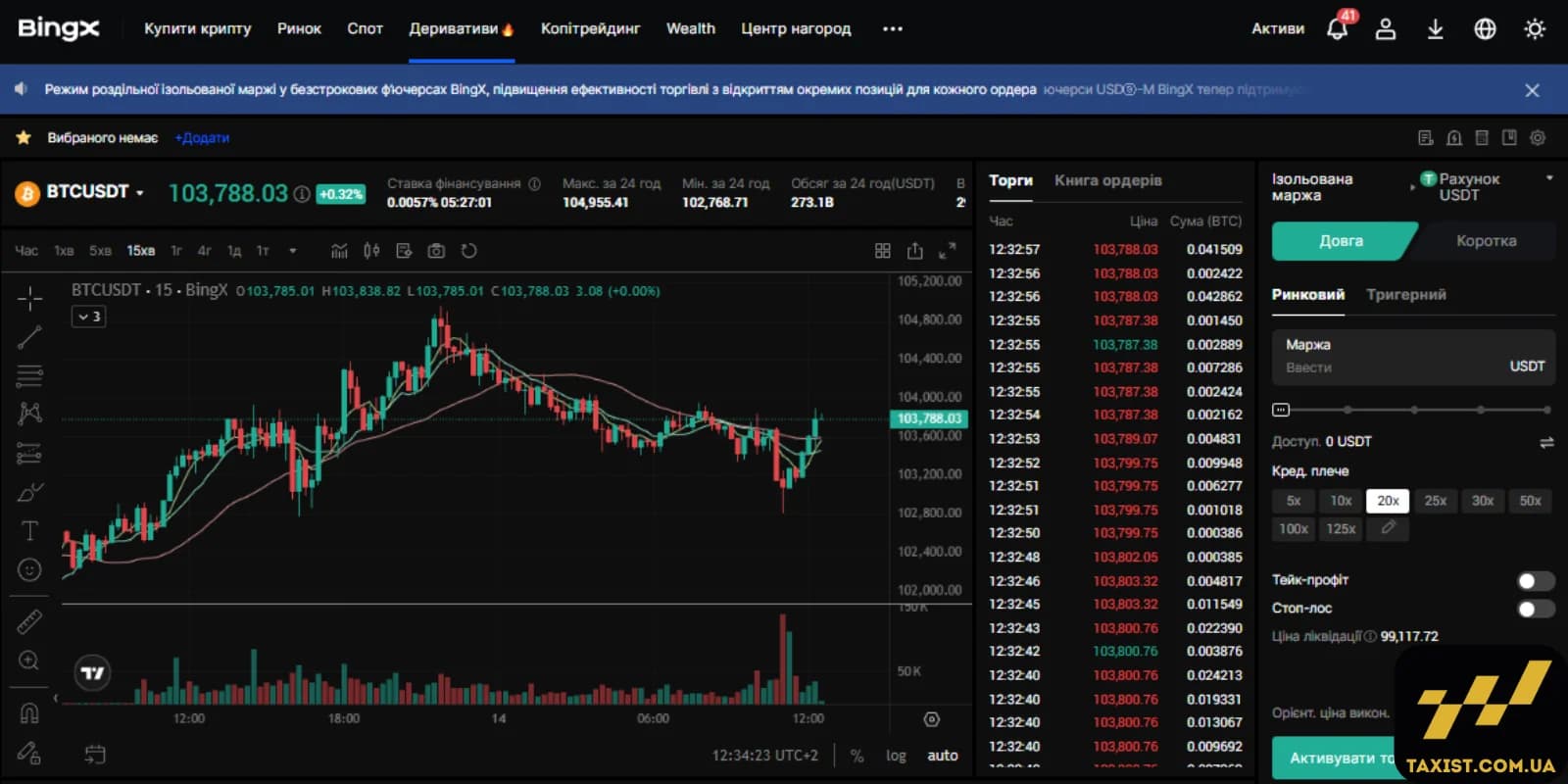Choose the 1г timeframe
Viewport: 1568px width, 784px height.
click(176, 251)
